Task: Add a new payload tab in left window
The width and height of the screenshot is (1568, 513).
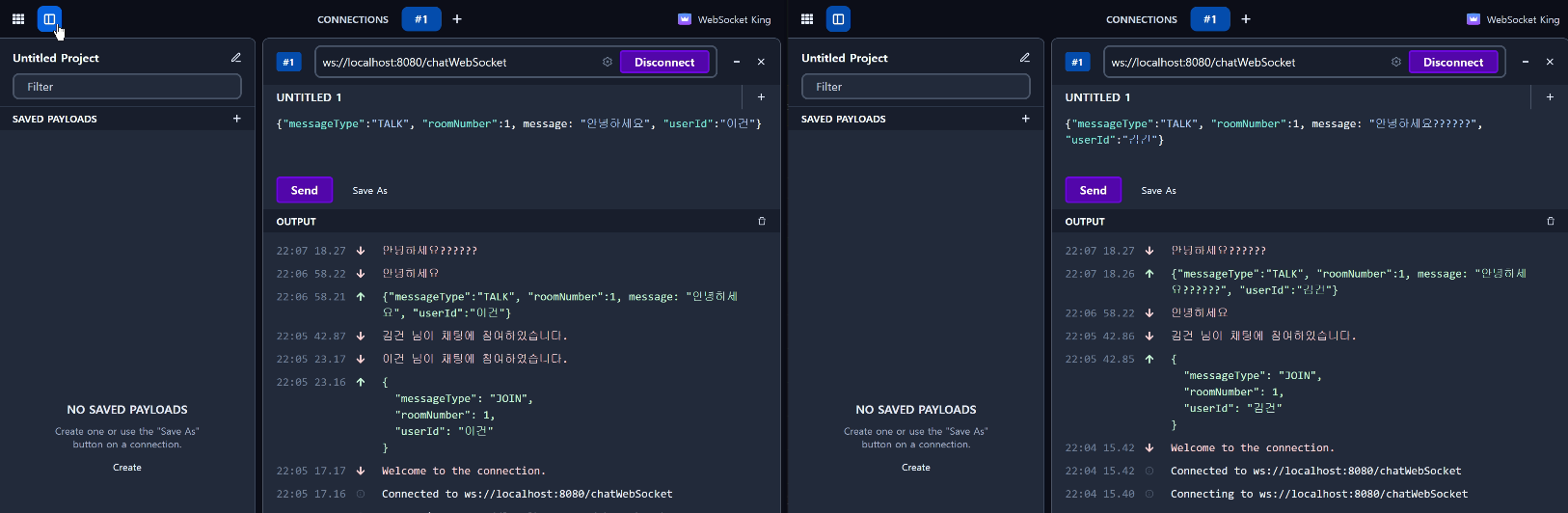Action: pyautogui.click(x=761, y=97)
